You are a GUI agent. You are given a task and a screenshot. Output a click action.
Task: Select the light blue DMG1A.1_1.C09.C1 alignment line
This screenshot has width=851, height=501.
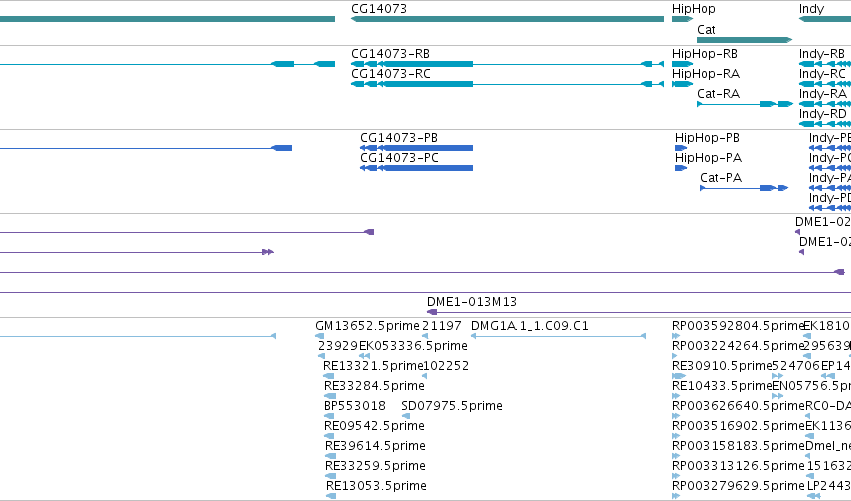[x=558, y=336]
